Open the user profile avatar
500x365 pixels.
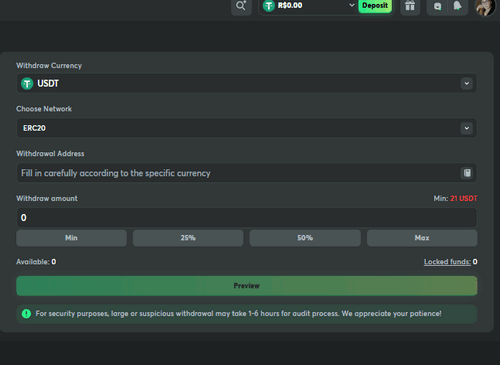485,7
